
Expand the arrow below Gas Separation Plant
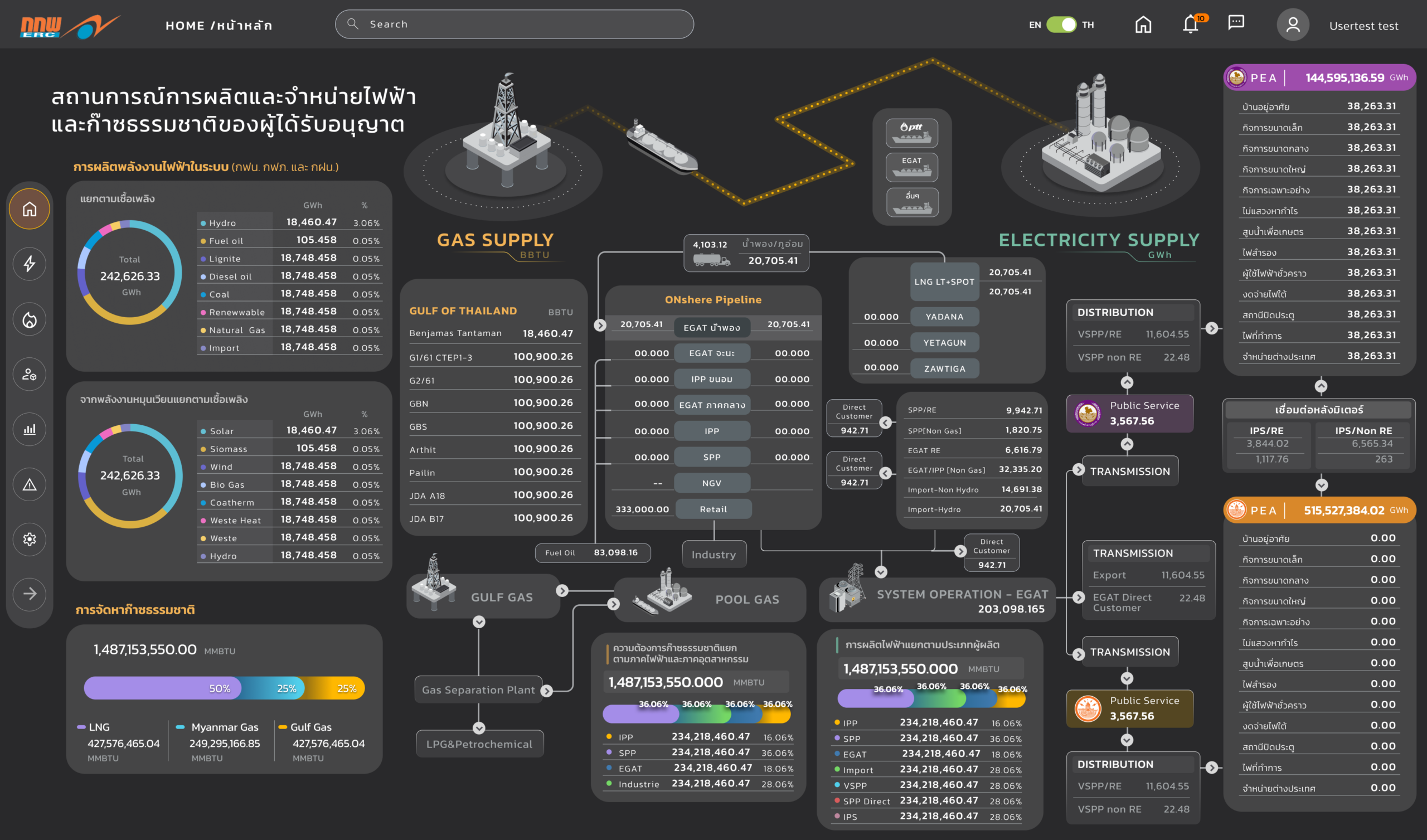[479, 729]
